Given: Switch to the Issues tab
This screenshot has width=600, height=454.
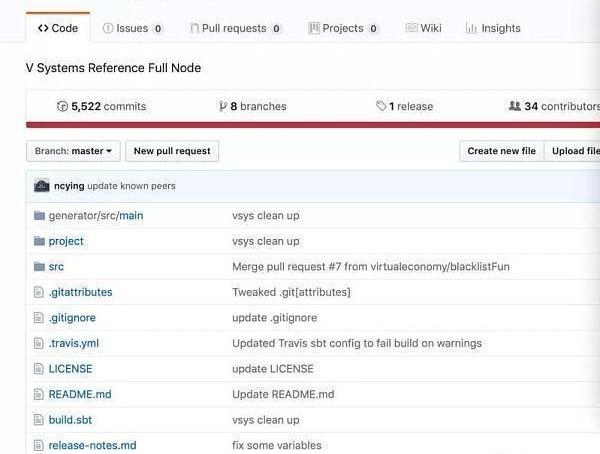Looking at the screenshot, I should 132,28.
